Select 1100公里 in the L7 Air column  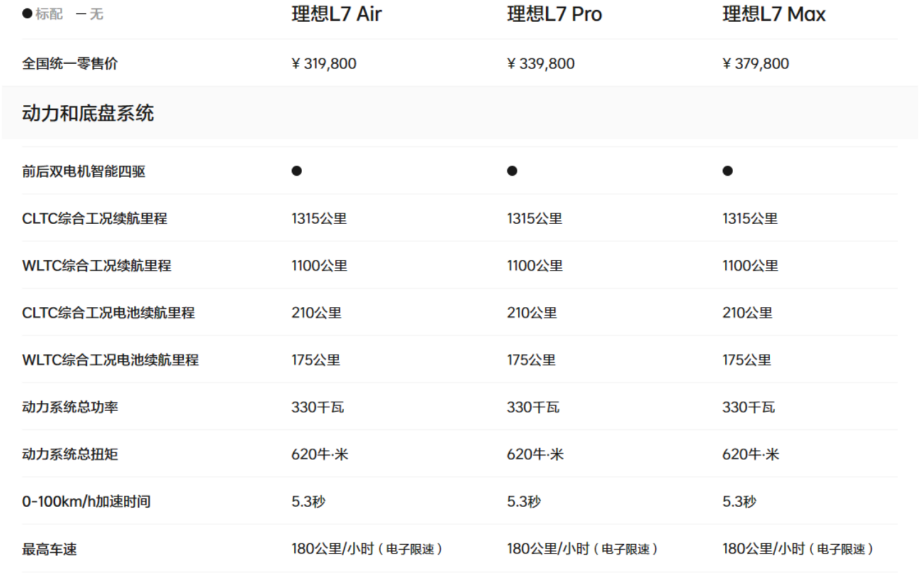coord(319,266)
